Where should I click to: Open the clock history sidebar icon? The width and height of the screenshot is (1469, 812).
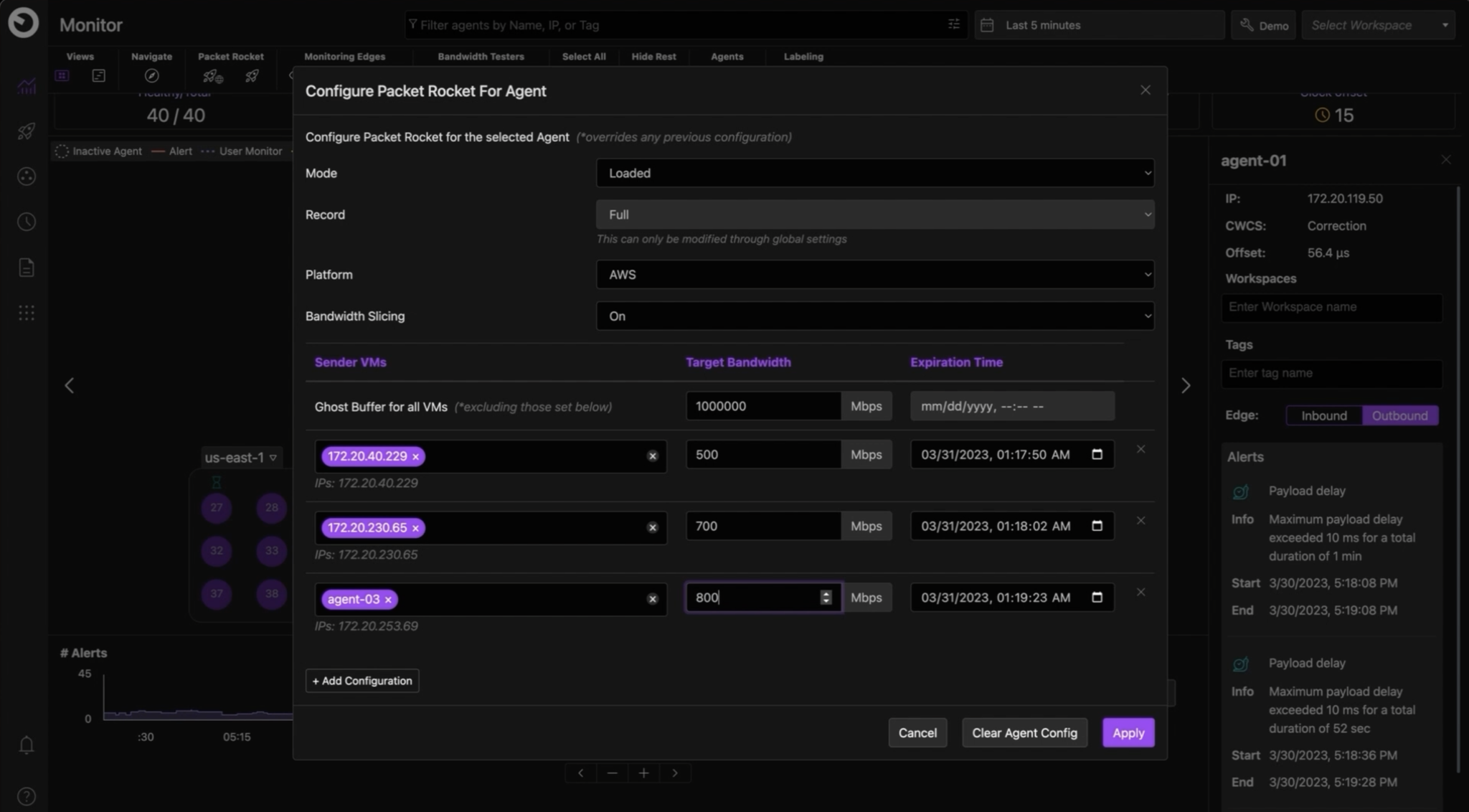(27, 222)
